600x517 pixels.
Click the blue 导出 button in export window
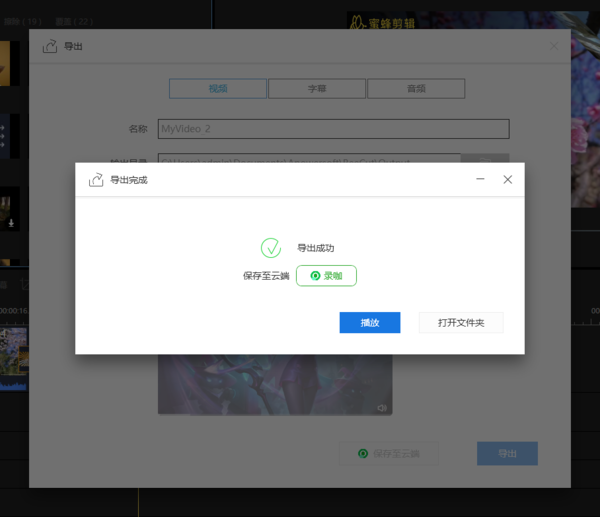(x=507, y=453)
